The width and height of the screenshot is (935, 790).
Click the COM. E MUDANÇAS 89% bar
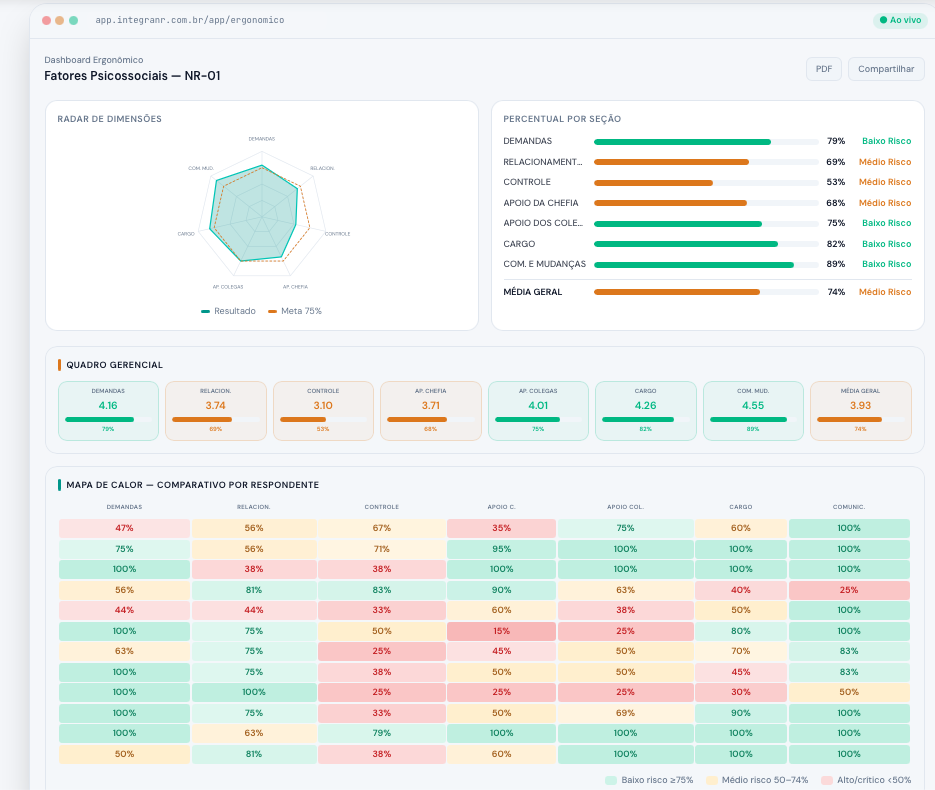(x=706, y=265)
